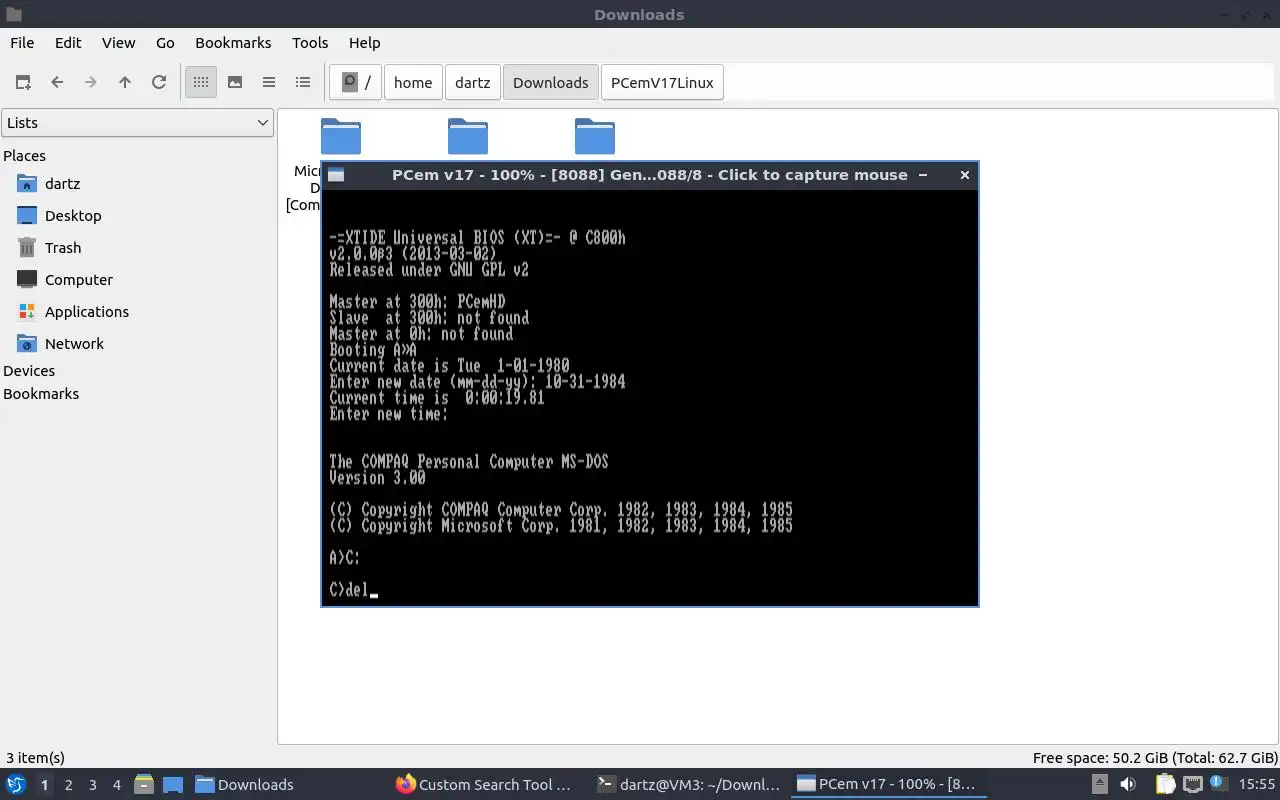Viewport: 1280px width, 800px height.
Task: Open the Go menu
Action: (x=165, y=42)
